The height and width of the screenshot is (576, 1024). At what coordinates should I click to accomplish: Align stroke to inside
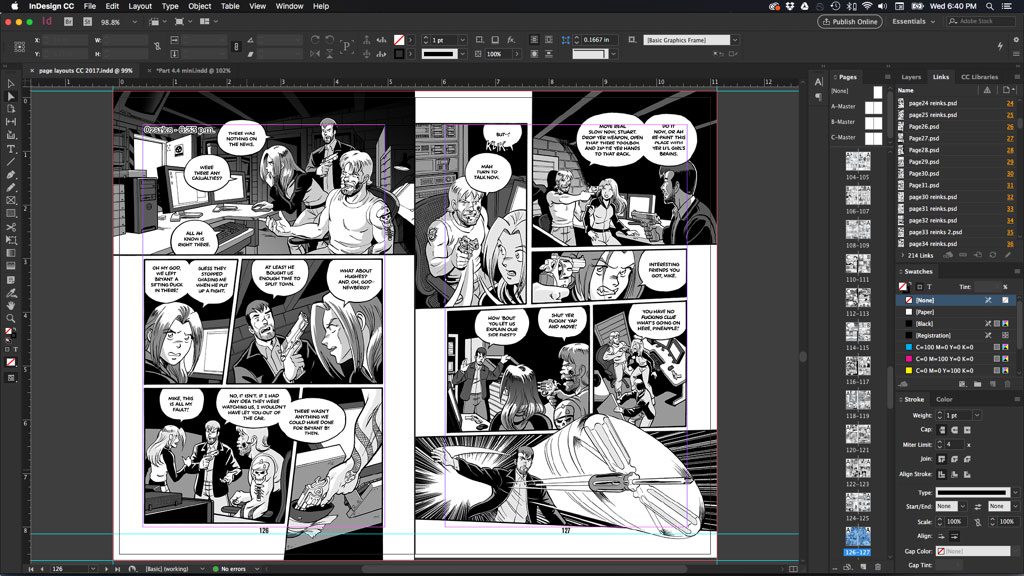(954, 474)
